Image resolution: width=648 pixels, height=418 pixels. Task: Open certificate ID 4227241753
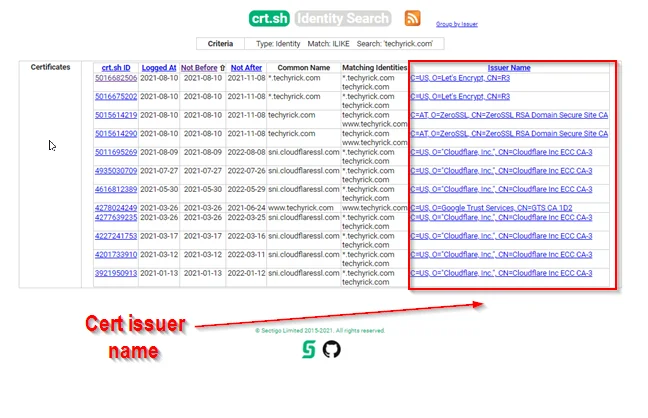(116, 236)
